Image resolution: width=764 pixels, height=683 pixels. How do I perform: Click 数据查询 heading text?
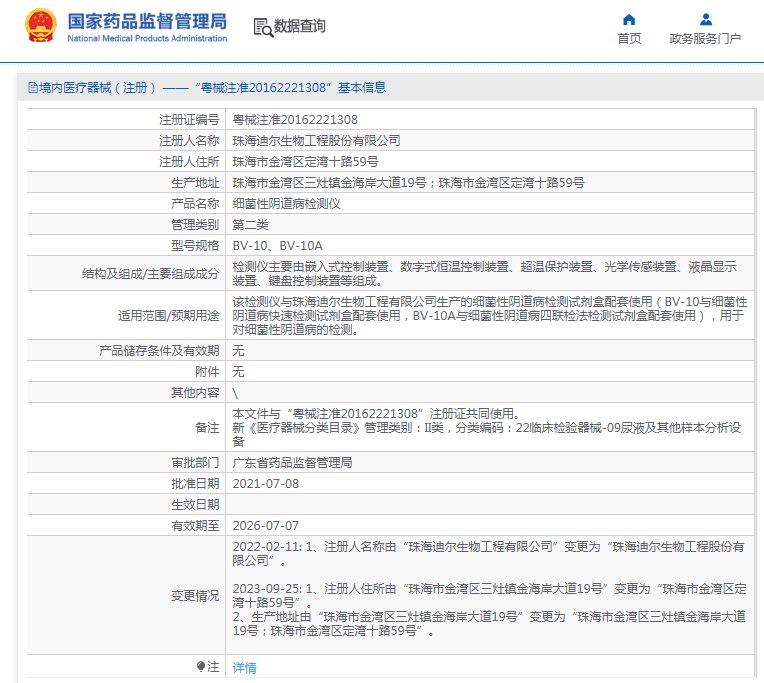tap(299, 26)
